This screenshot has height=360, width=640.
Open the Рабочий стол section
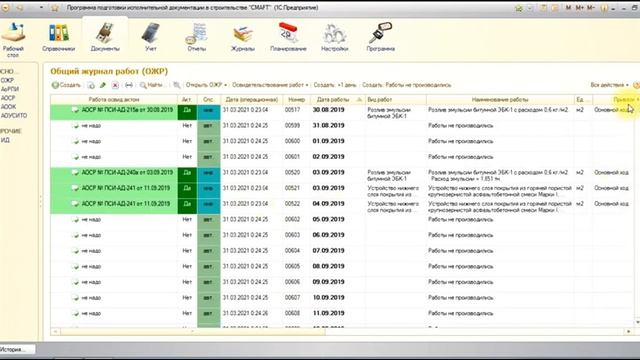pyautogui.click(x=13, y=40)
